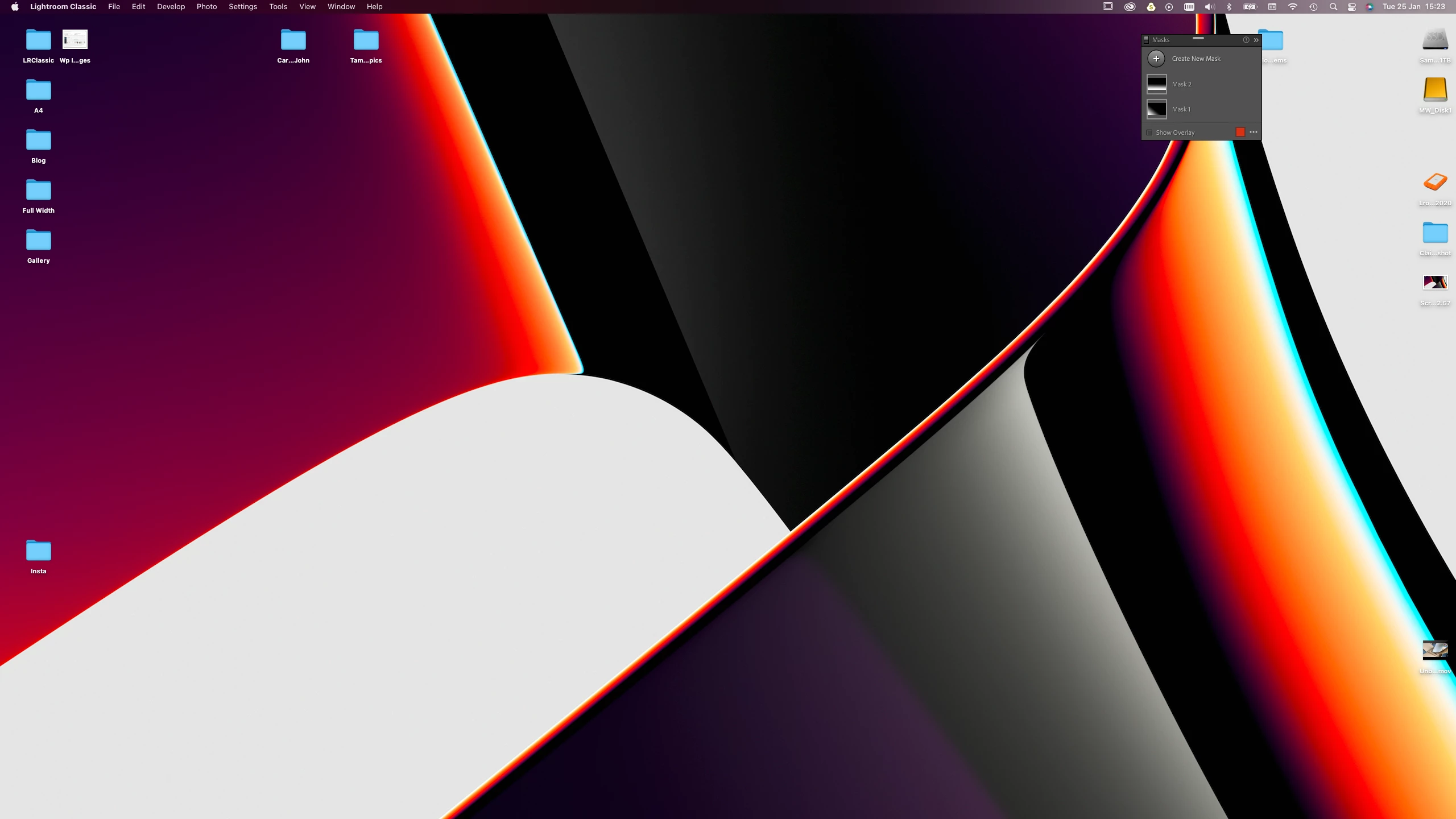
Task: Open Masks panel help icon
Action: click(1246, 40)
